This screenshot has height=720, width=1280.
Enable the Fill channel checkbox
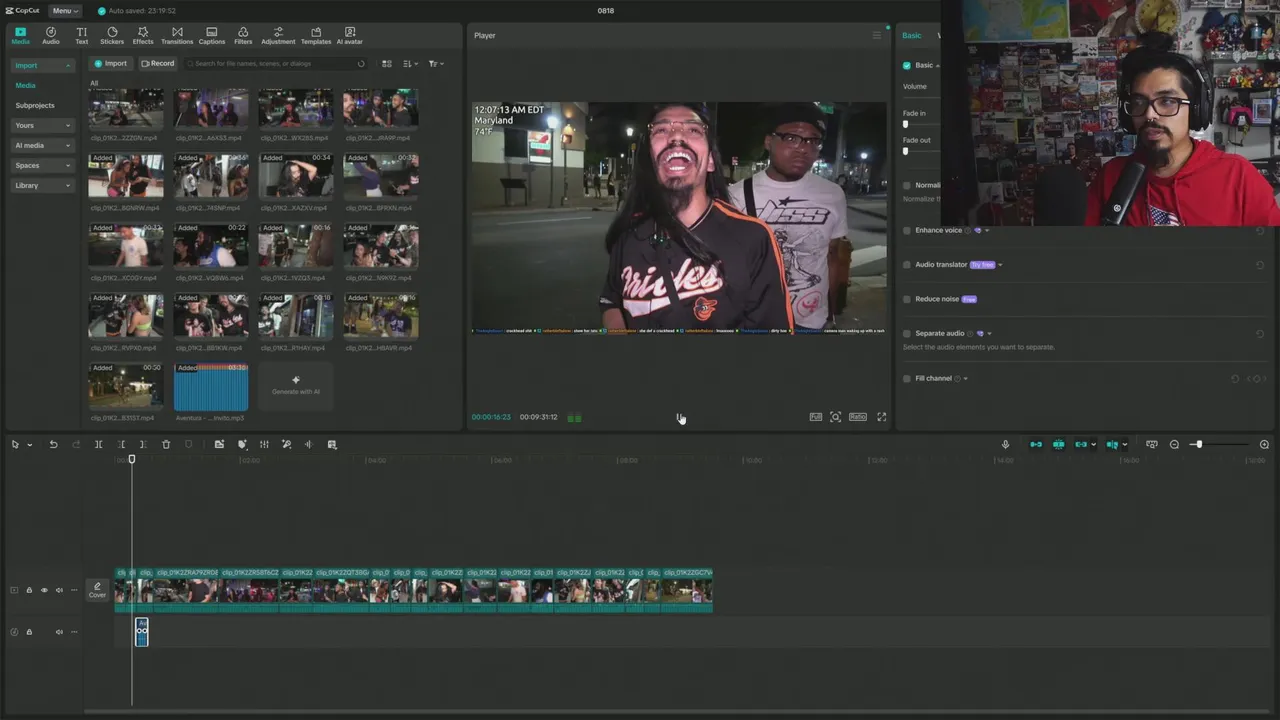[907, 378]
